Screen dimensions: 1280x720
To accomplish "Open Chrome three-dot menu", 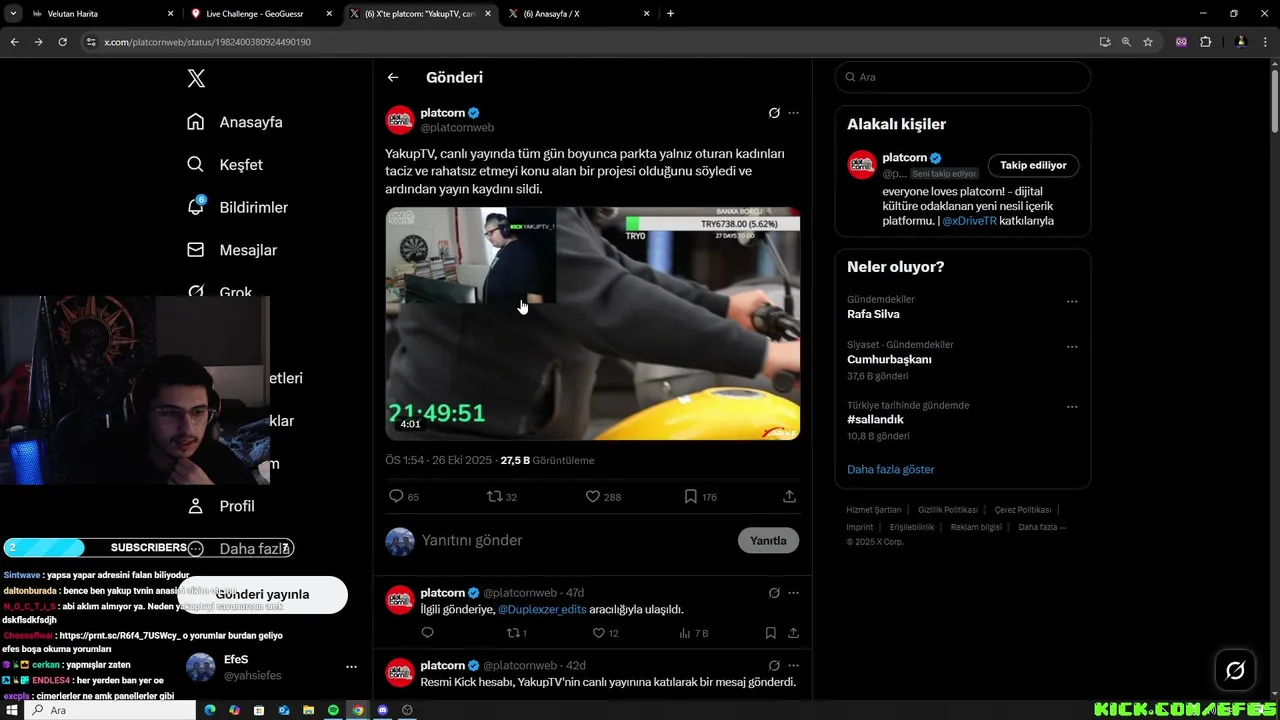I will 1265,42.
